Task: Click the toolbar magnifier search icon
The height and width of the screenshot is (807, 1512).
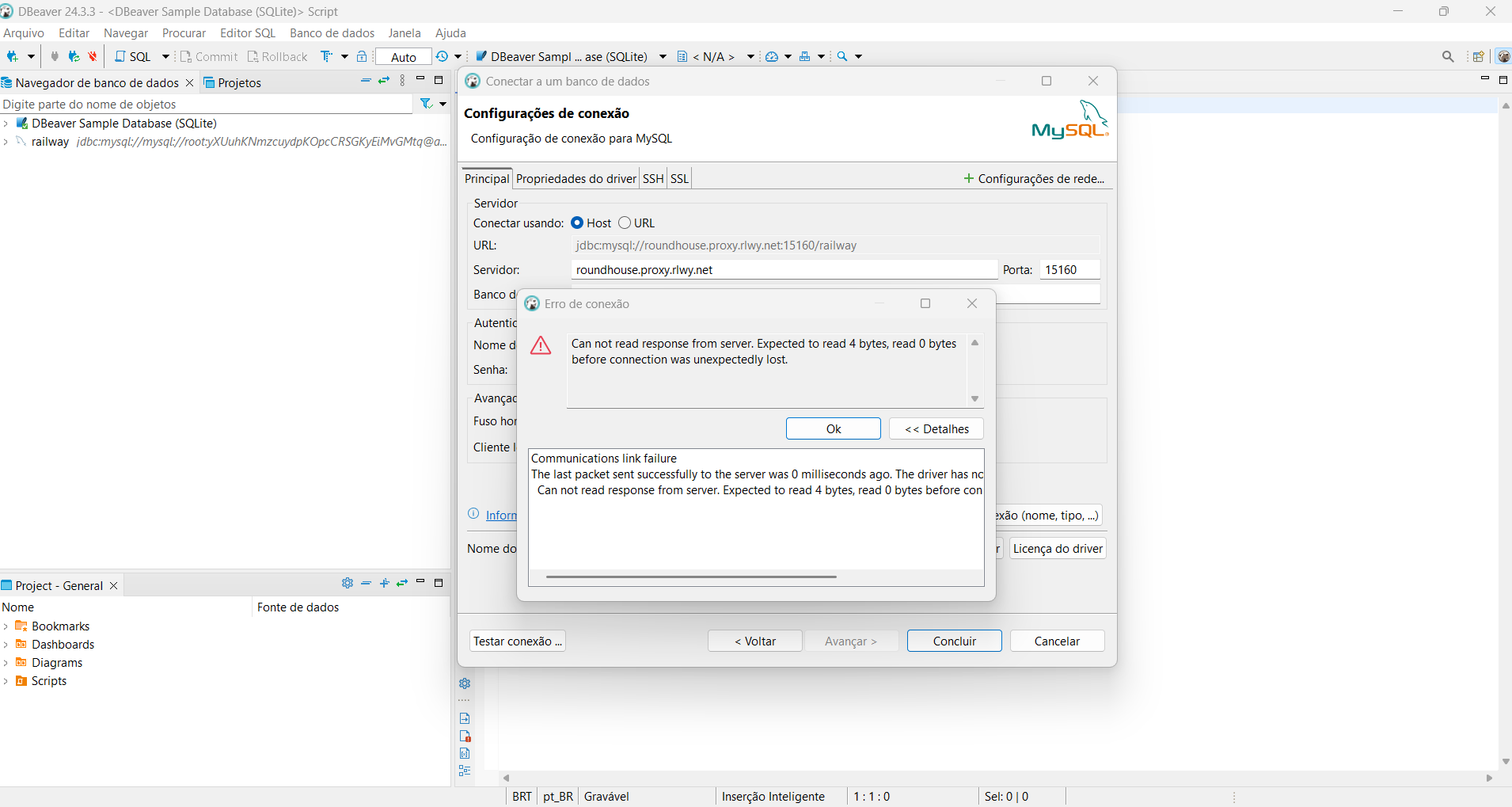Action: [x=842, y=56]
